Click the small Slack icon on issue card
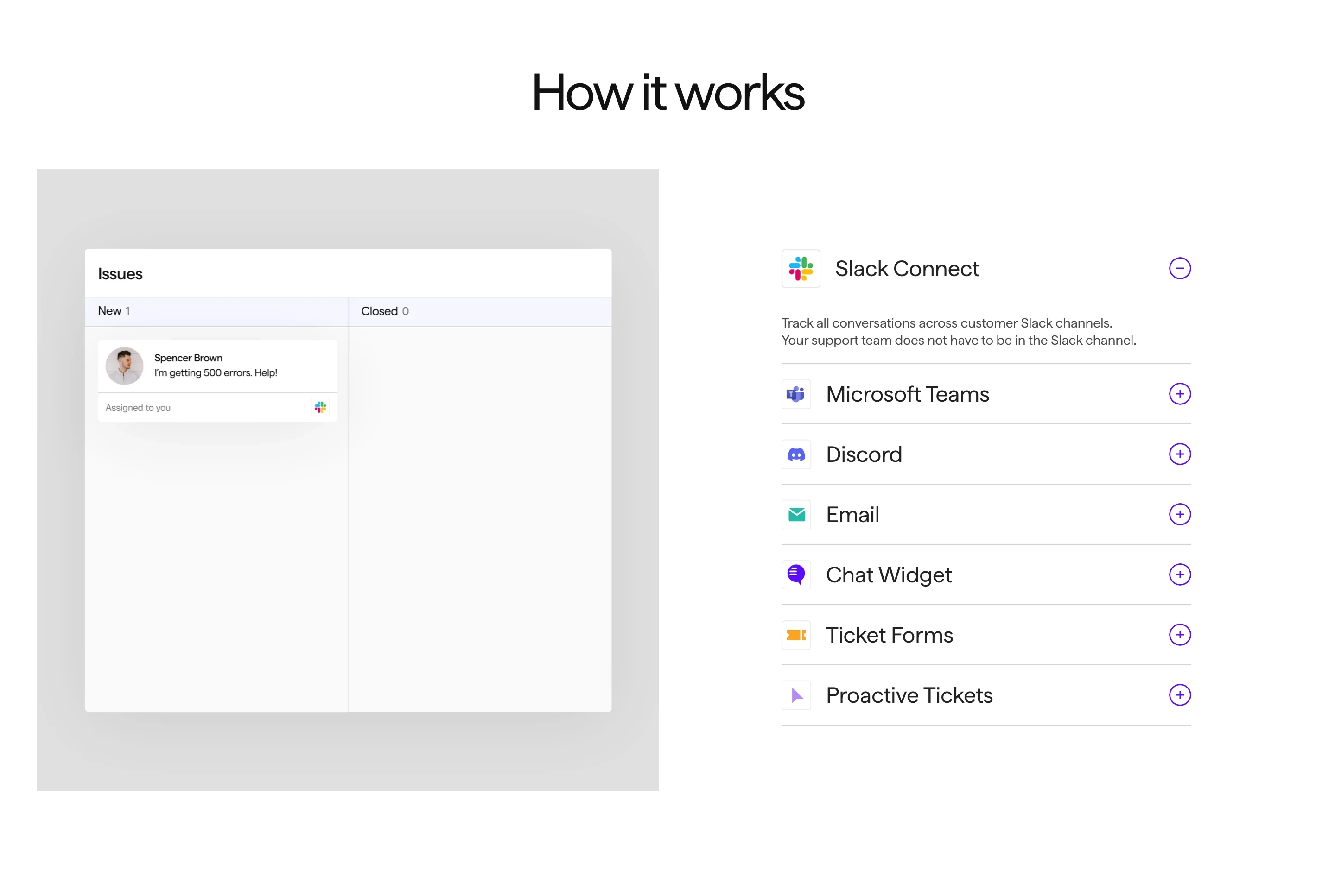 pos(320,407)
